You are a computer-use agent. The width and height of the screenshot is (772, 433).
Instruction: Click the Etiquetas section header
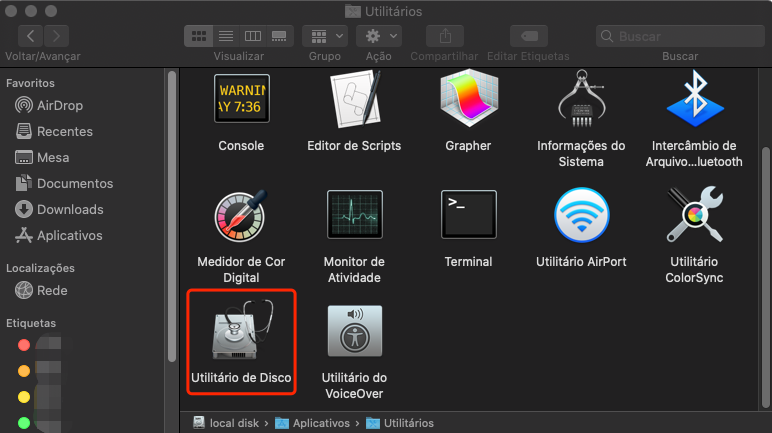[x=31, y=324]
